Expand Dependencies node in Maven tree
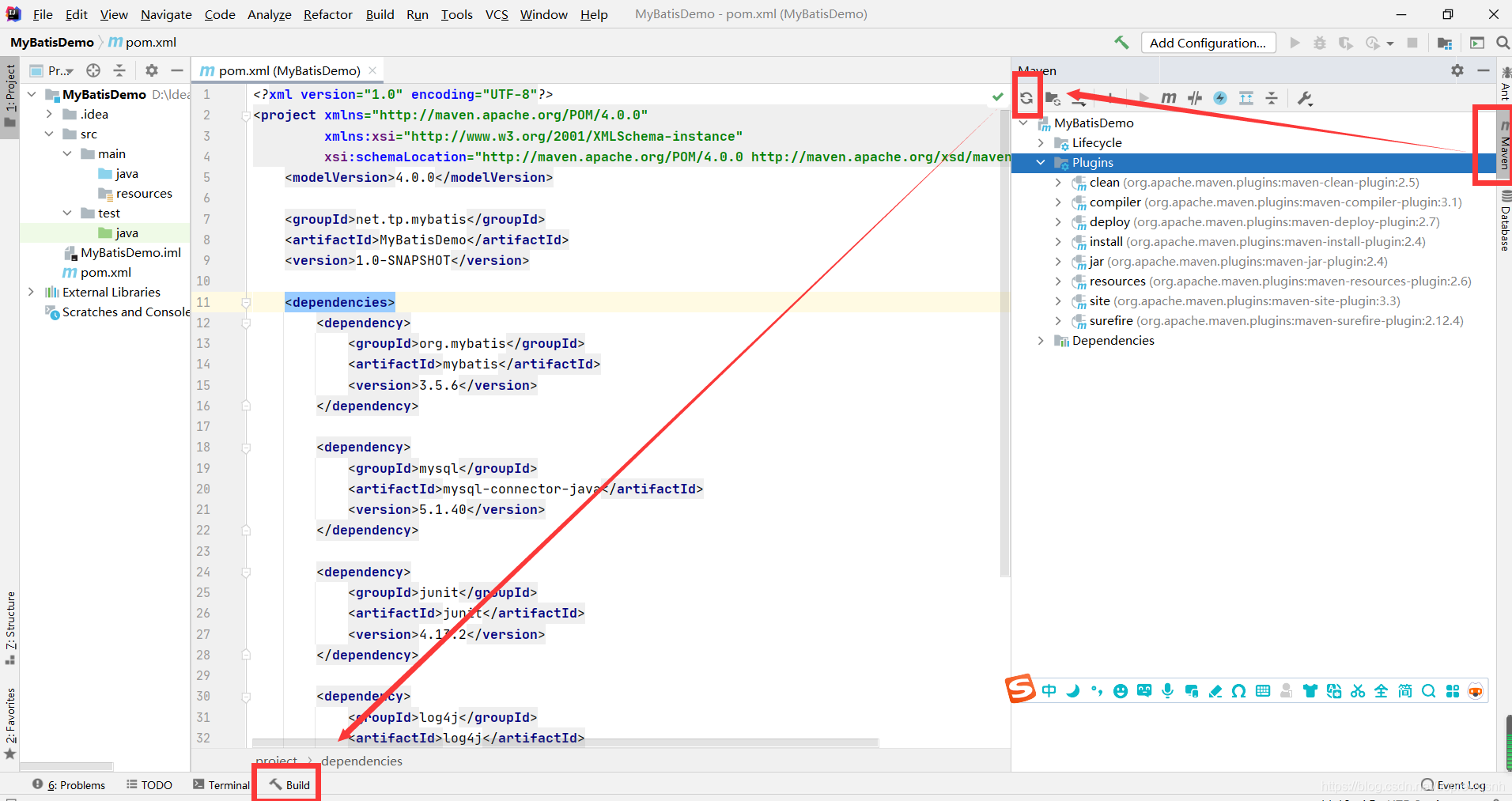The height and width of the screenshot is (801, 1512). click(x=1041, y=341)
